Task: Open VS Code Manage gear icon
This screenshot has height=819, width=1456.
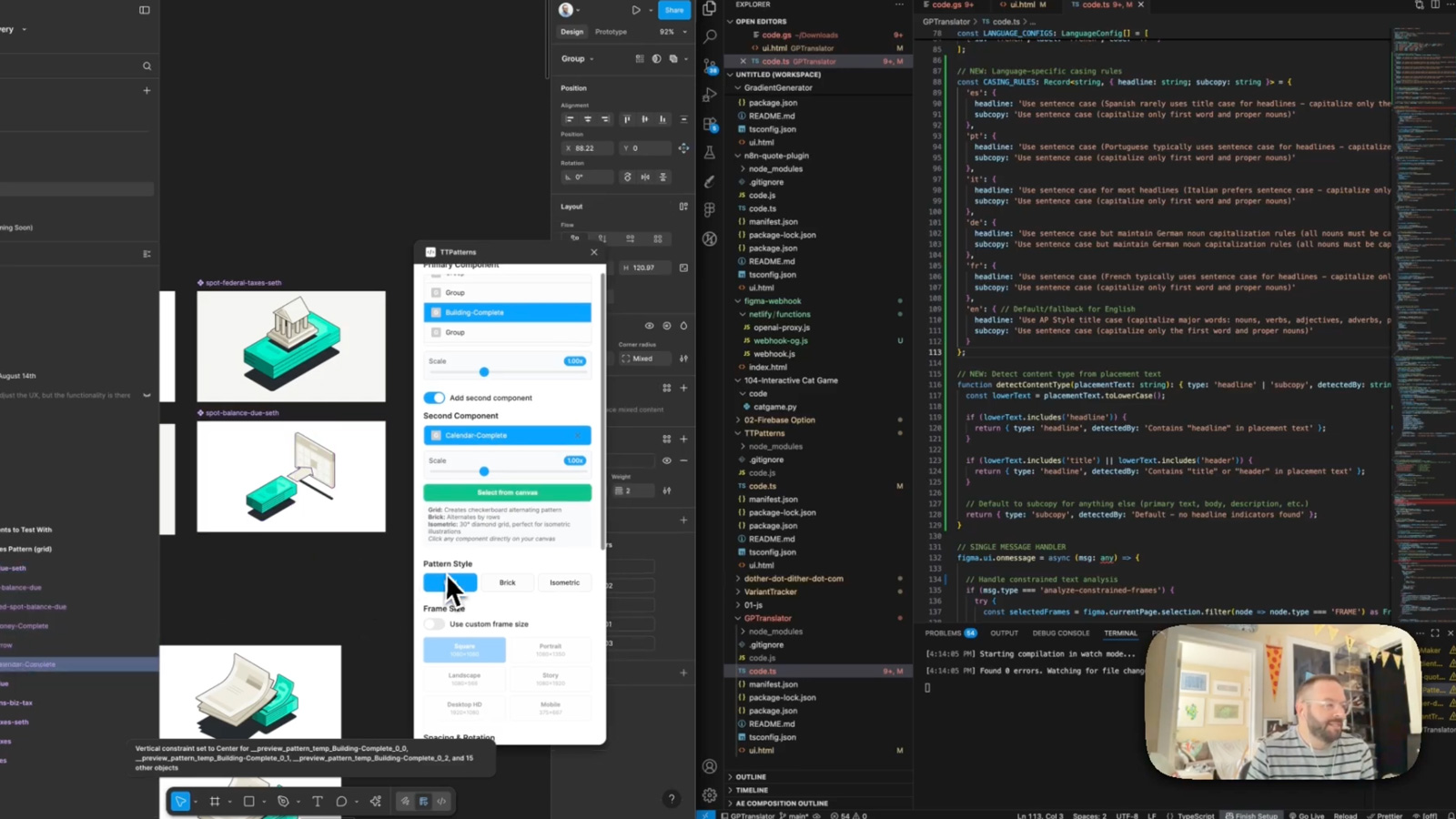Action: tap(710, 794)
